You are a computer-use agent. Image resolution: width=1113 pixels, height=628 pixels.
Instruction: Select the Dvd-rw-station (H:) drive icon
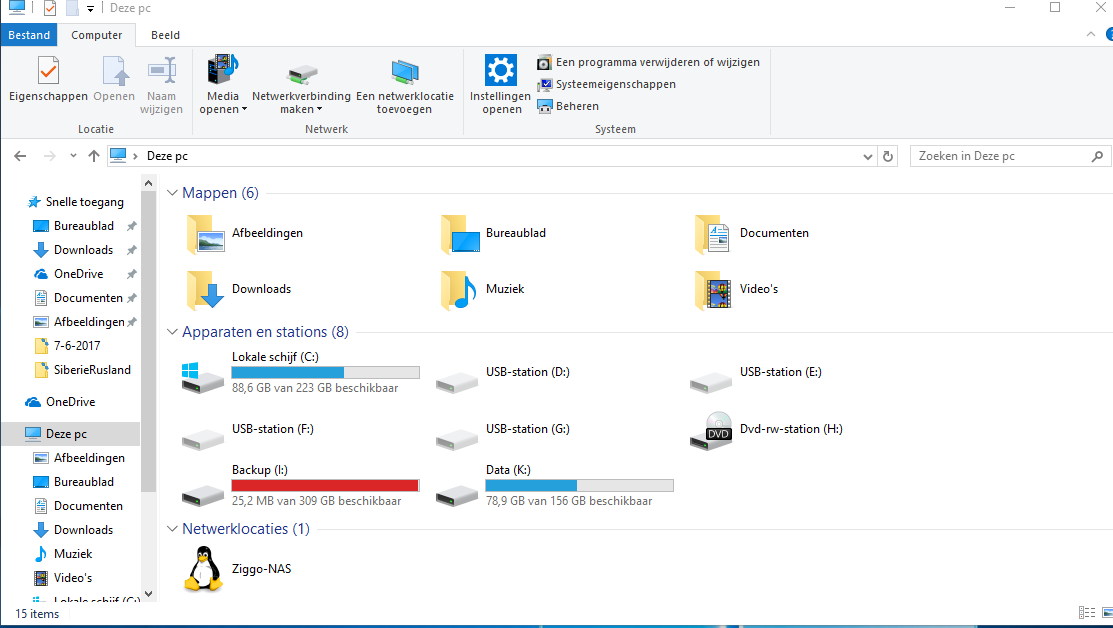[711, 431]
